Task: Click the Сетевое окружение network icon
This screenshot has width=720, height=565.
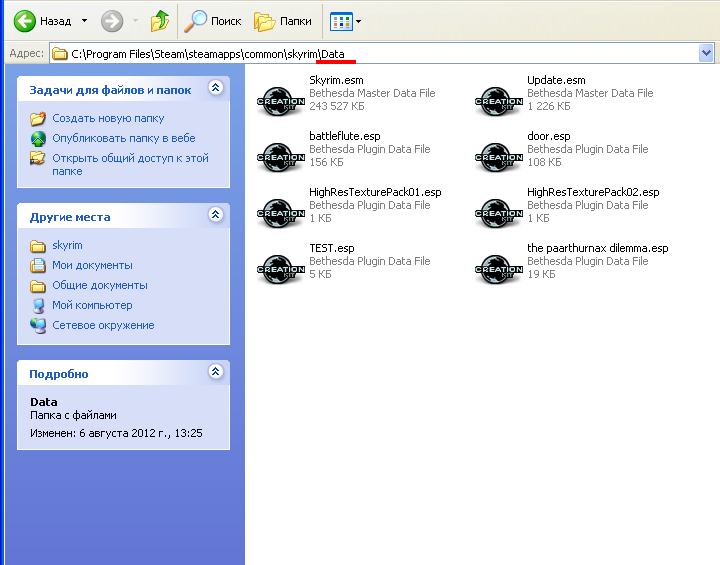Action: [x=38, y=326]
